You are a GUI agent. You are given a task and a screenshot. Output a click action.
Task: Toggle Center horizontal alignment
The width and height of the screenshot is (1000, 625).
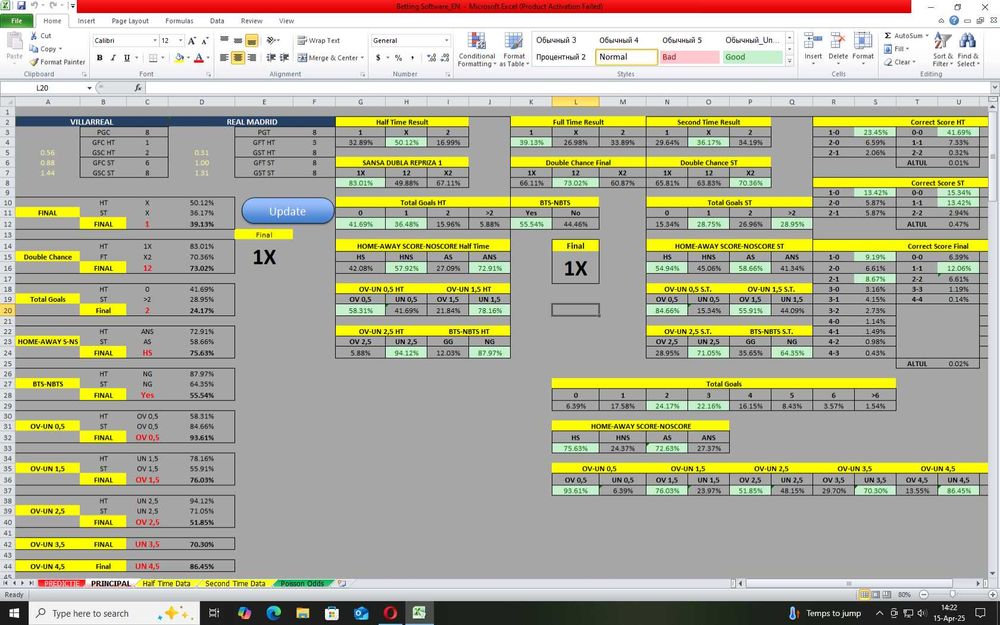click(238, 57)
